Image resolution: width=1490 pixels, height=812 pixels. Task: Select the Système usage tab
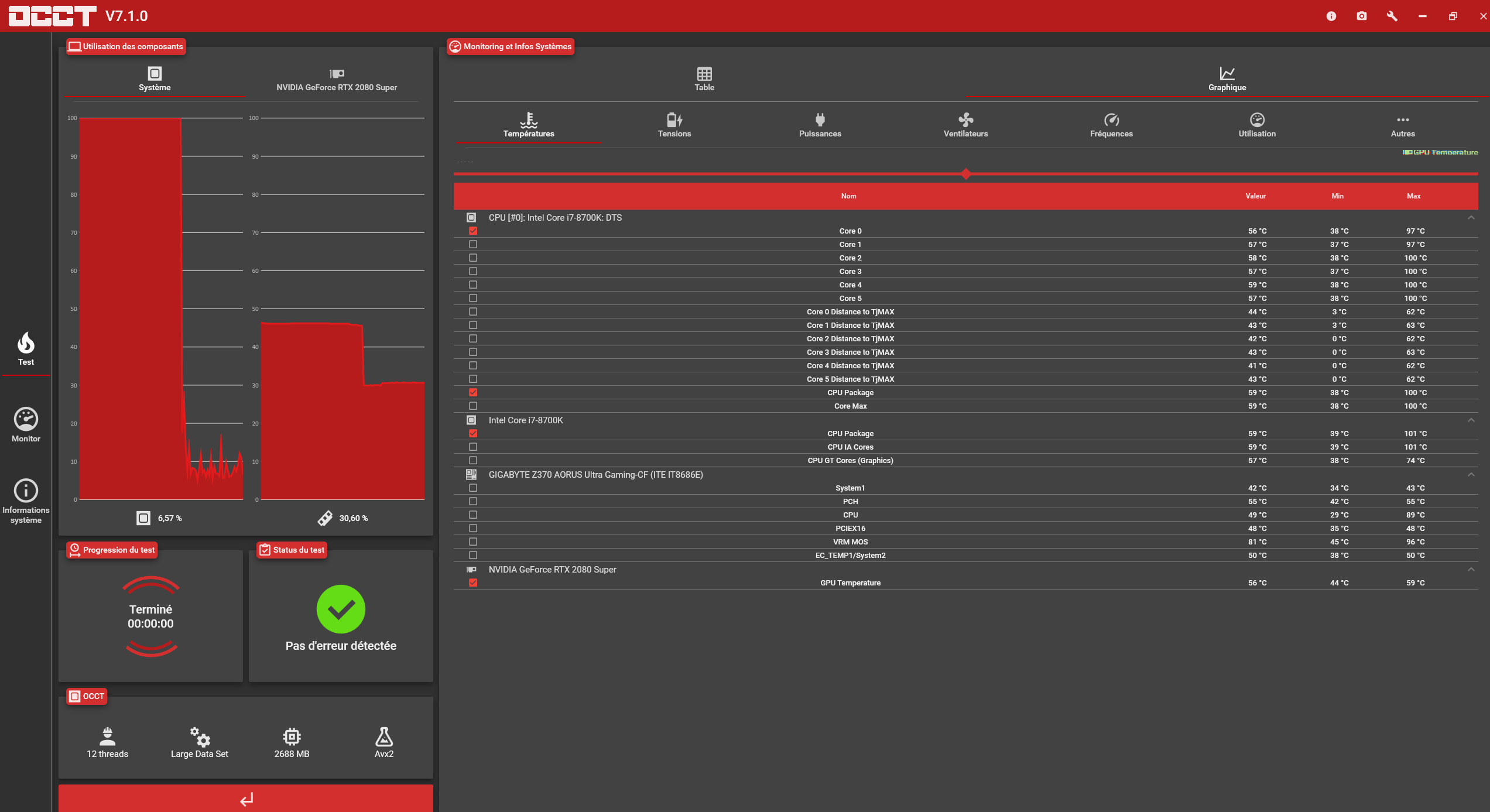click(155, 79)
